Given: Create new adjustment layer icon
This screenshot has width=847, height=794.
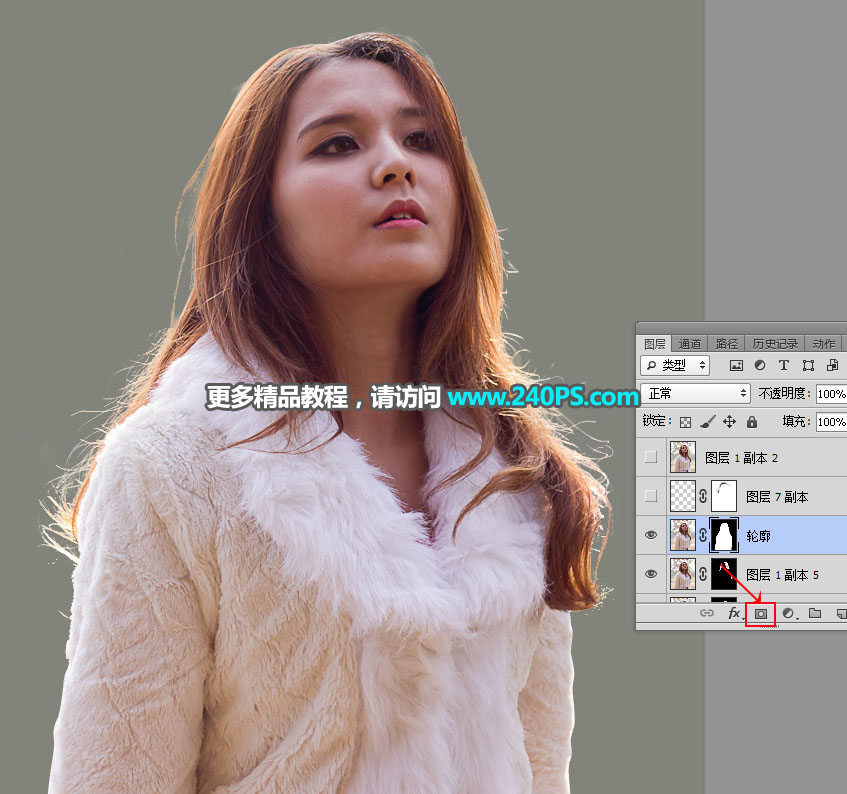Looking at the screenshot, I should click(789, 613).
